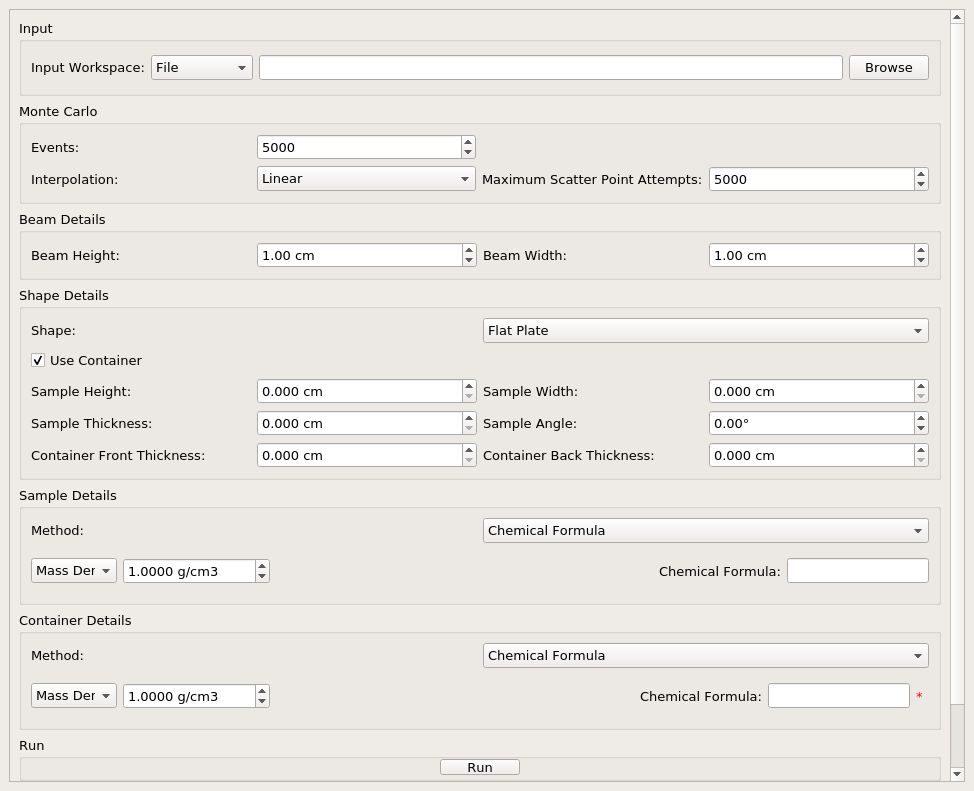Increment Beam Width with up arrow
The image size is (974, 791).
(x=921, y=250)
